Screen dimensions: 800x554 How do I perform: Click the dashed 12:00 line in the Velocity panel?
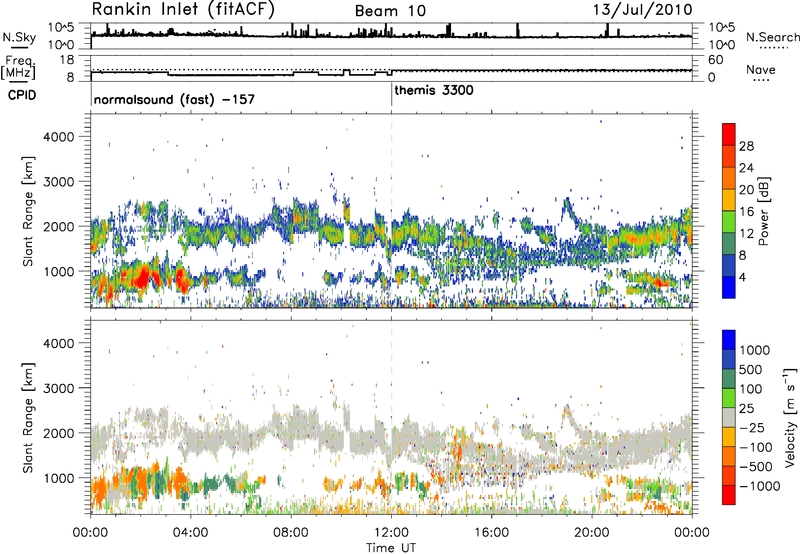tap(391, 417)
